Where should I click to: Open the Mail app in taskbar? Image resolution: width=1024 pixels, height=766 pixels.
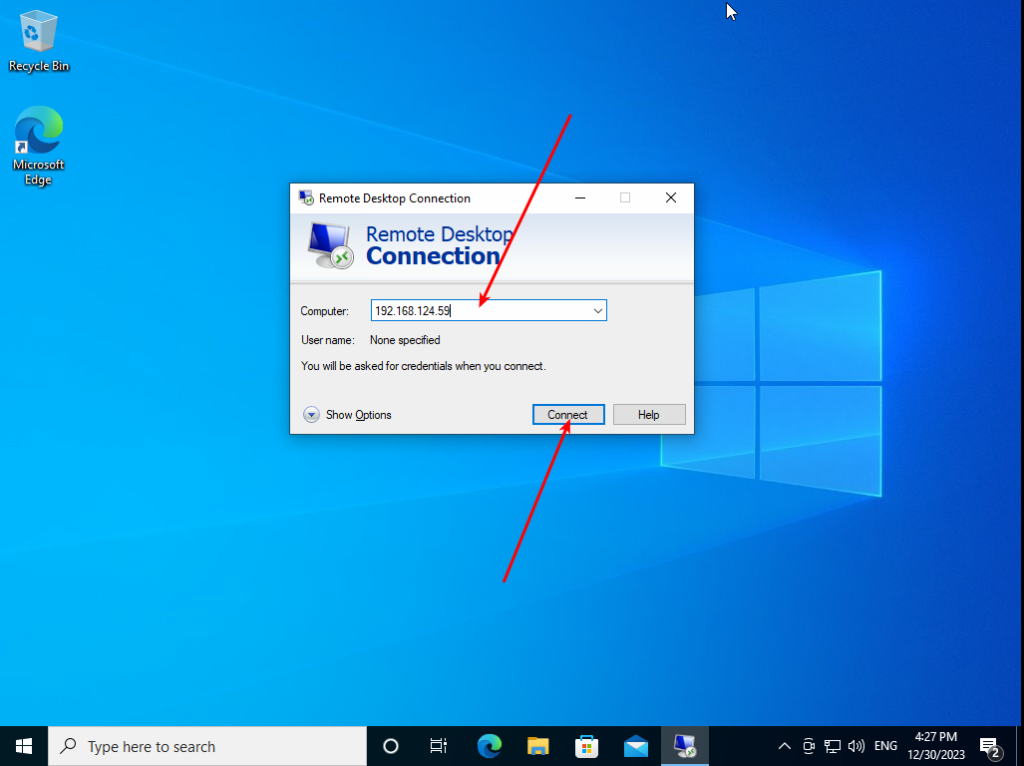point(635,746)
